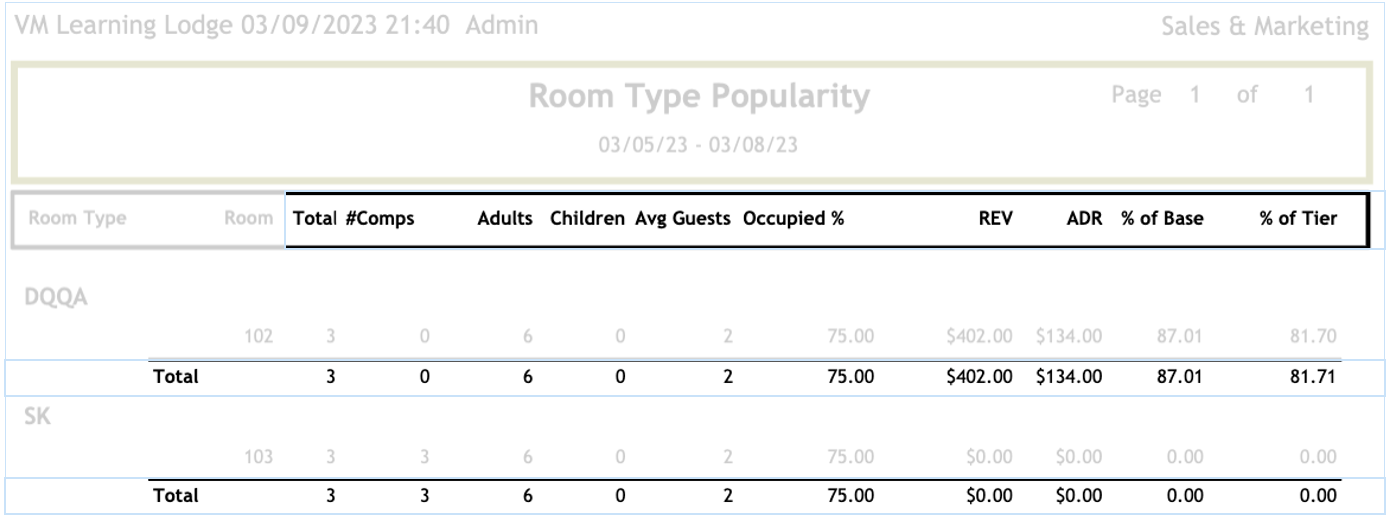1393x521 pixels.
Task: Click the Children column header
Action: point(587,219)
